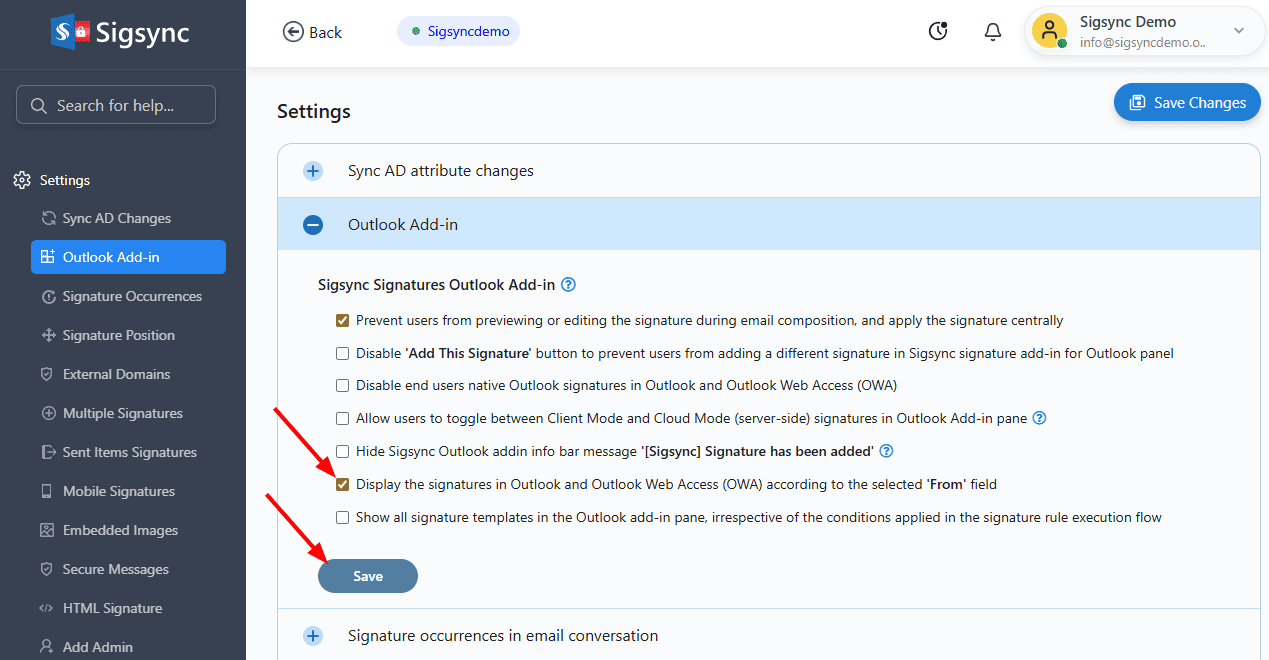Open the Sigsync Demo account dropdown arrow
1269x660 pixels.
pos(1239,31)
